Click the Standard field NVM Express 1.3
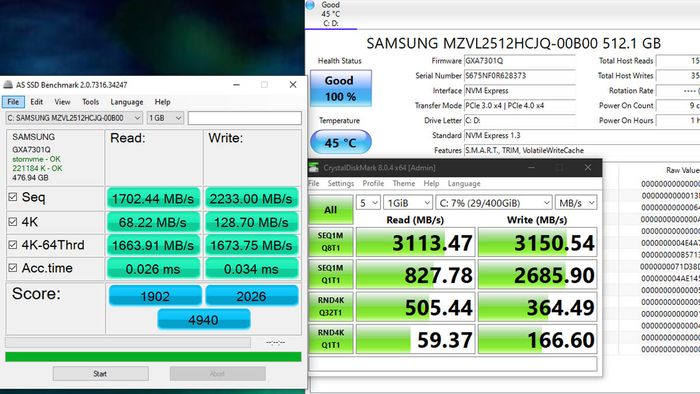The image size is (700, 394). 582,135
